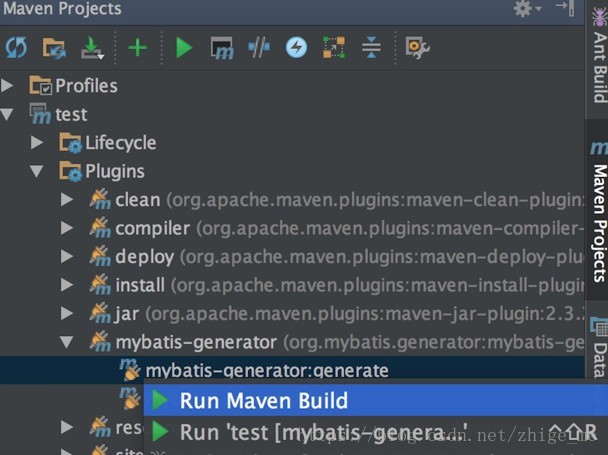Image resolution: width=608 pixels, height=455 pixels.
Task: Click the install plugin icon
Action: (x=100, y=284)
